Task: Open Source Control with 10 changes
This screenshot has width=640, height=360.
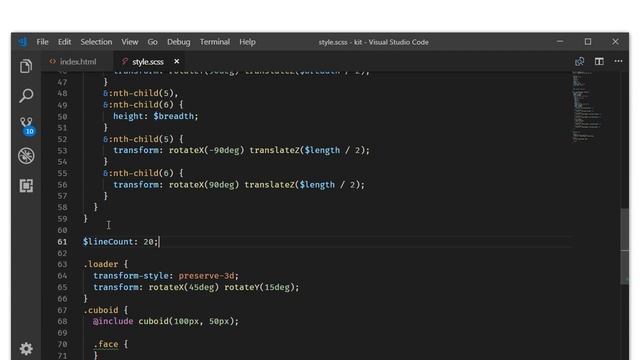Action: [27, 125]
